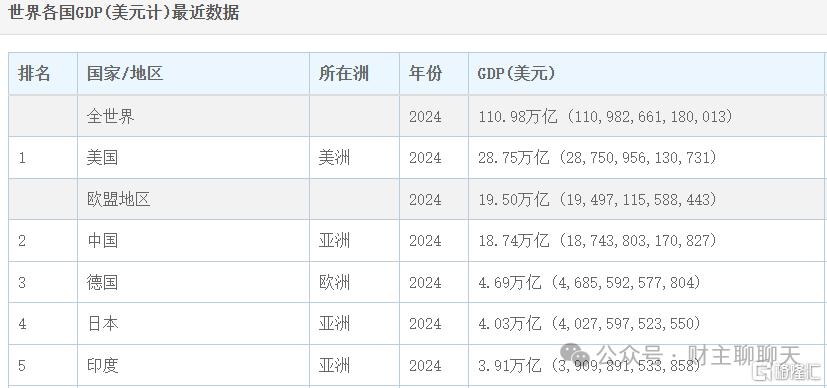Click year 2024 in 中国 row
The height and width of the screenshot is (388, 827).
pos(425,241)
